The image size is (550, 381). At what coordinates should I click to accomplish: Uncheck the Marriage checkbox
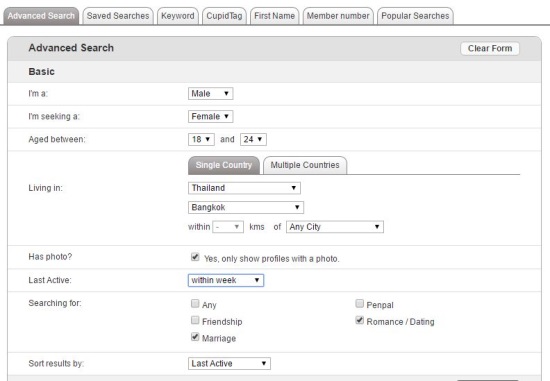(x=195, y=337)
